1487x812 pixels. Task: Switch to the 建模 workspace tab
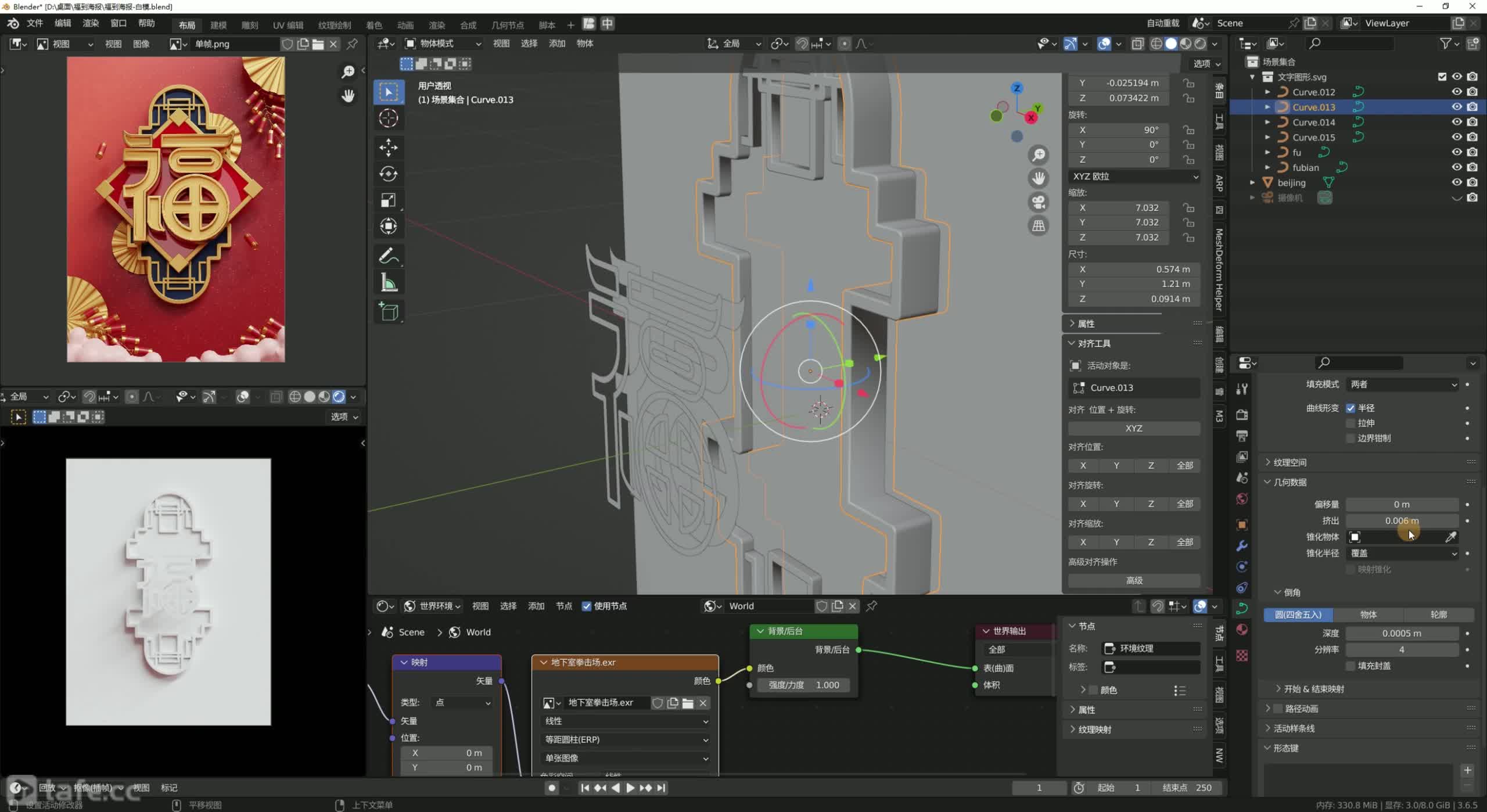click(x=218, y=25)
